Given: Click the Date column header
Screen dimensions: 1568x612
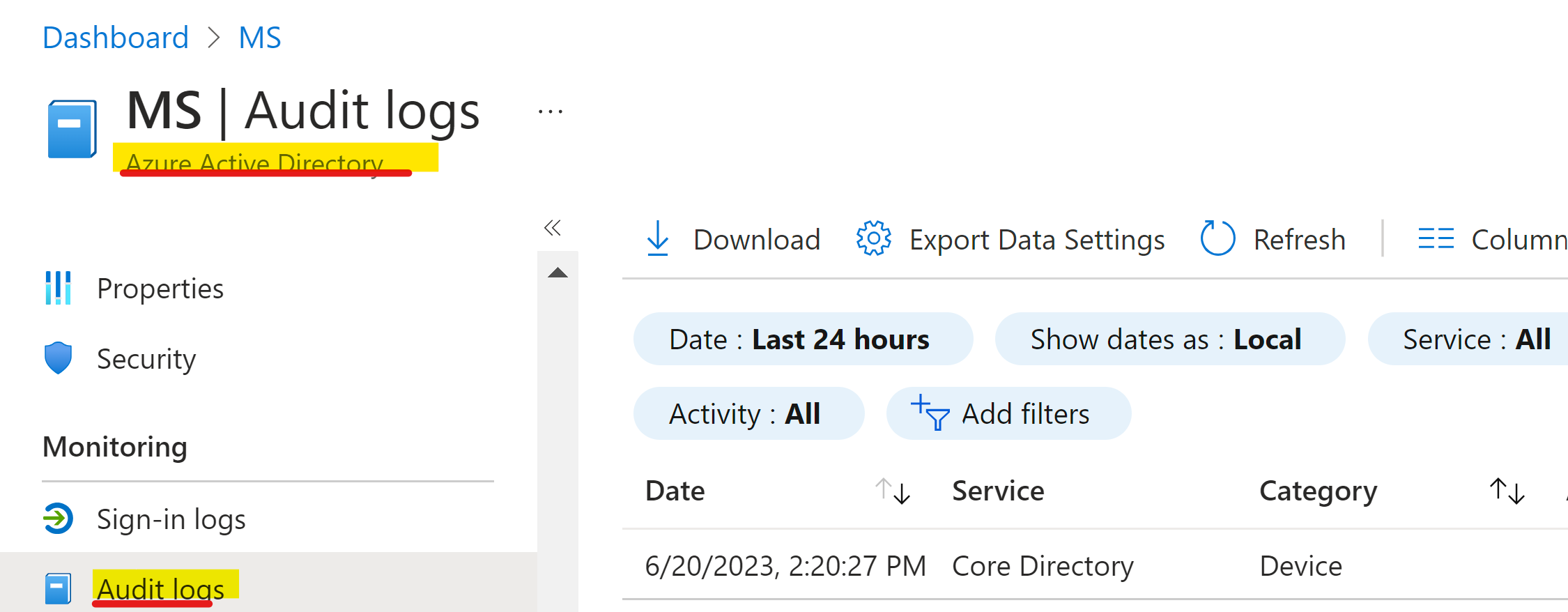Looking at the screenshot, I should pyautogui.click(x=675, y=491).
